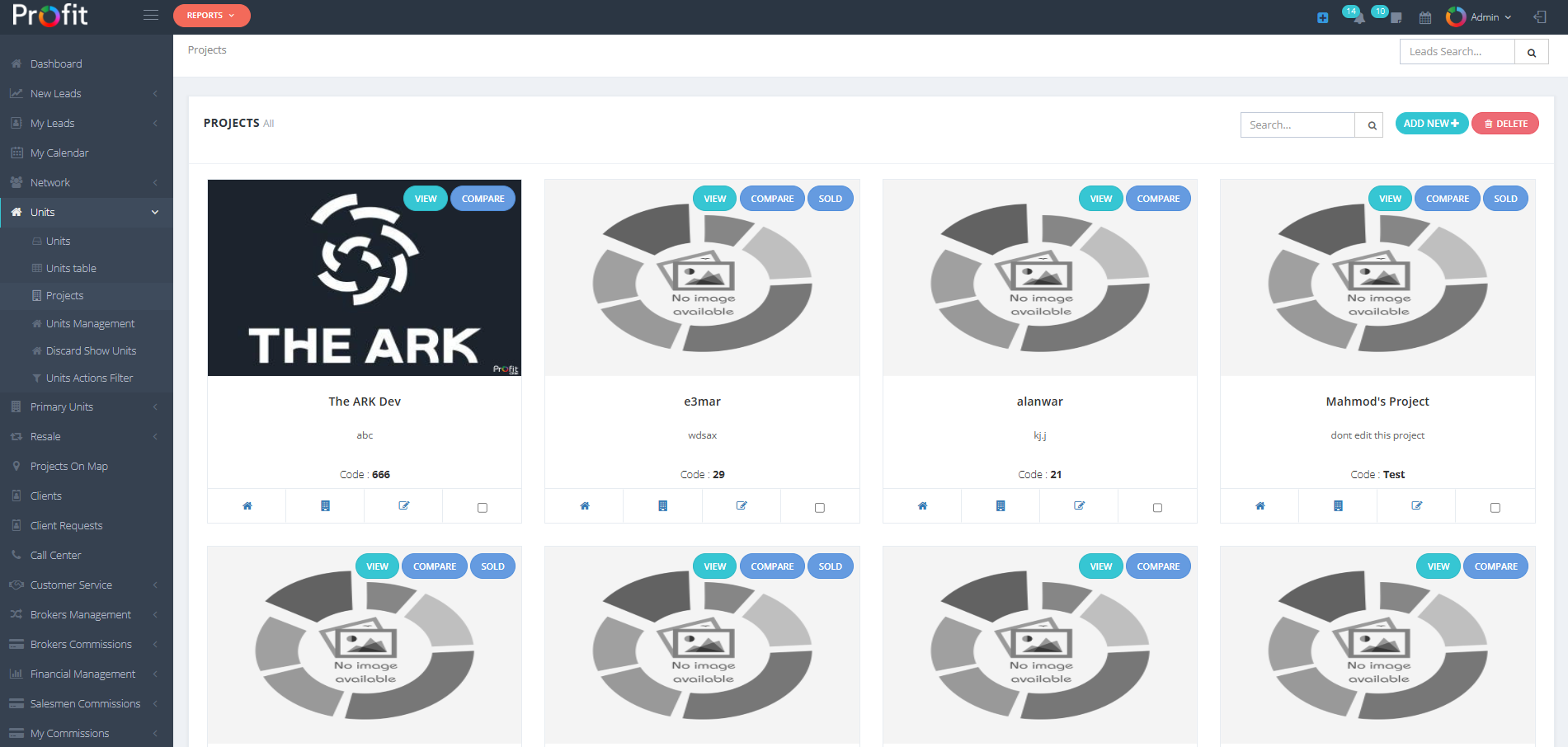Click the home icon on The ARK Dev card

pyautogui.click(x=246, y=505)
